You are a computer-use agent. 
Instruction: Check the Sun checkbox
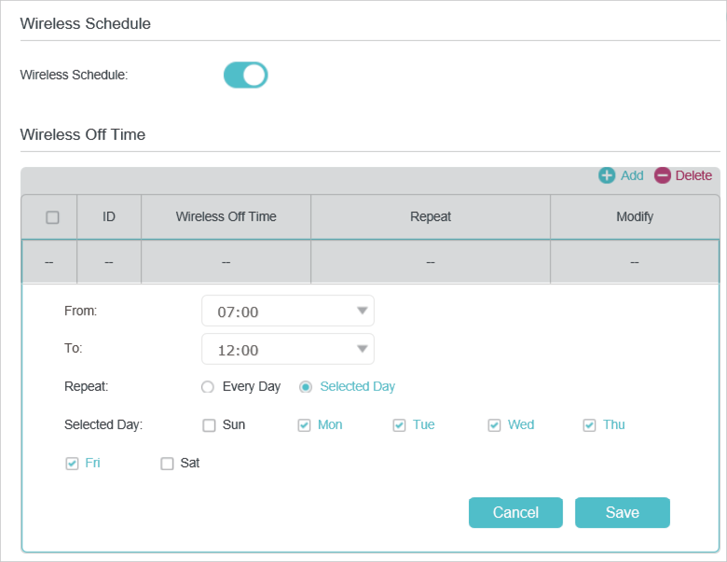209,425
